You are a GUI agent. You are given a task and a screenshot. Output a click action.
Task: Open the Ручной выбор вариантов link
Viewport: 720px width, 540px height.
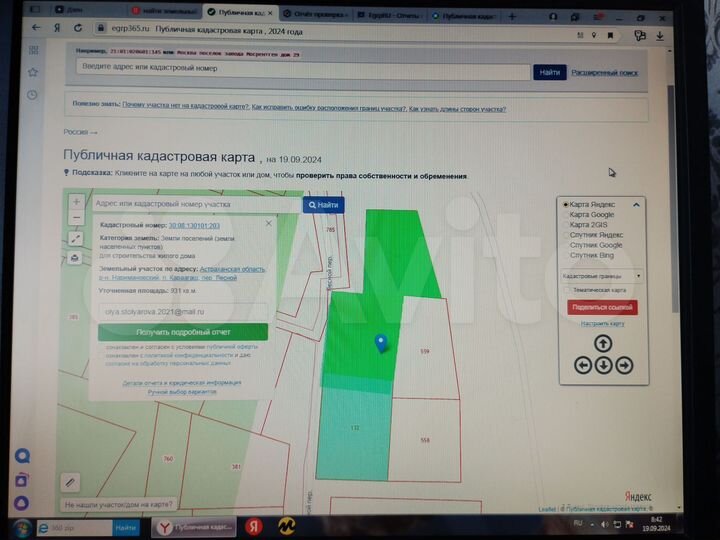coord(182,392)
